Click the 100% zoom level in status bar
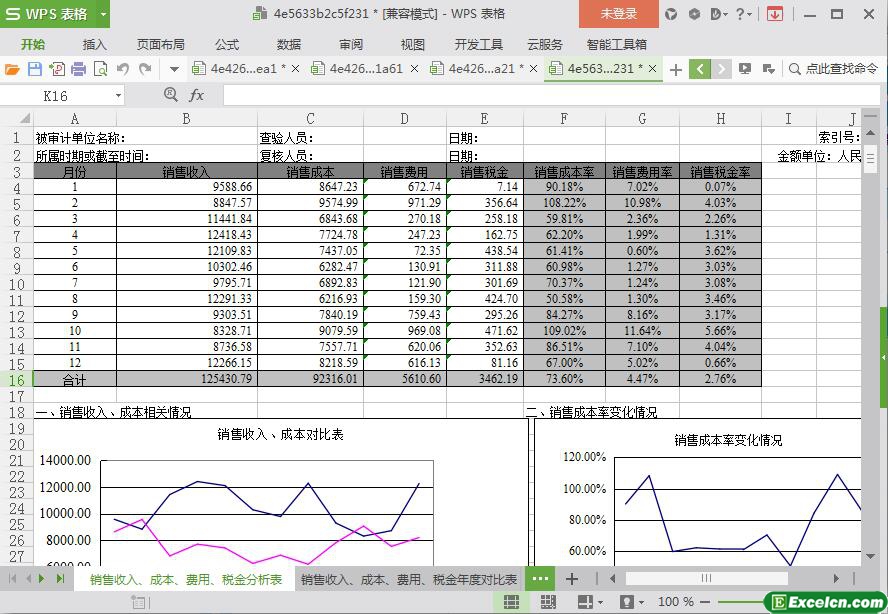The height and width of the screenshot is (614, 888). pyautogui.click(x=675, y=602)
